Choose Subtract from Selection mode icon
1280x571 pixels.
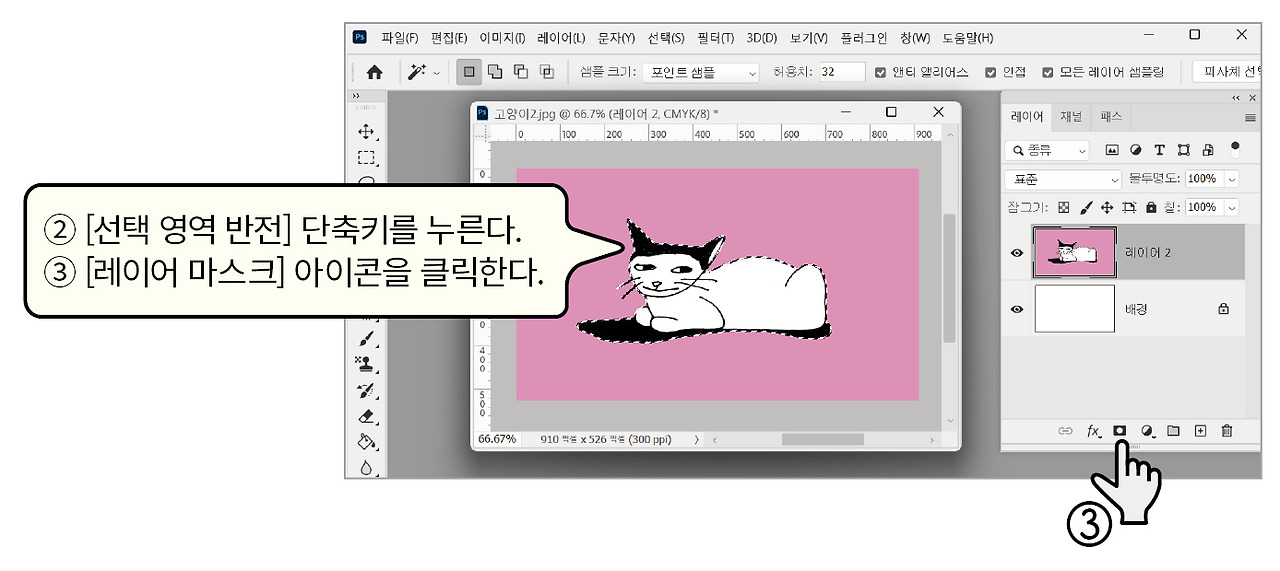click(x=520, y=72)
